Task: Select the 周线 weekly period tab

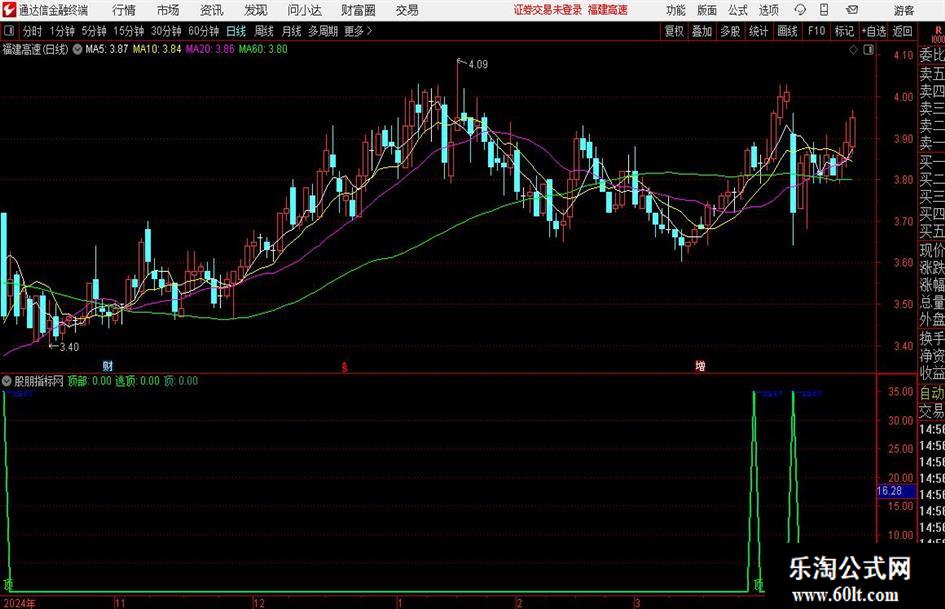Action: [x=264, y=31]
